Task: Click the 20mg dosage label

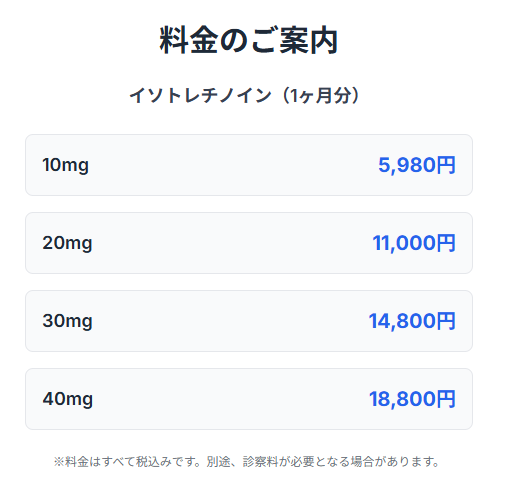Action: point(67,243)
